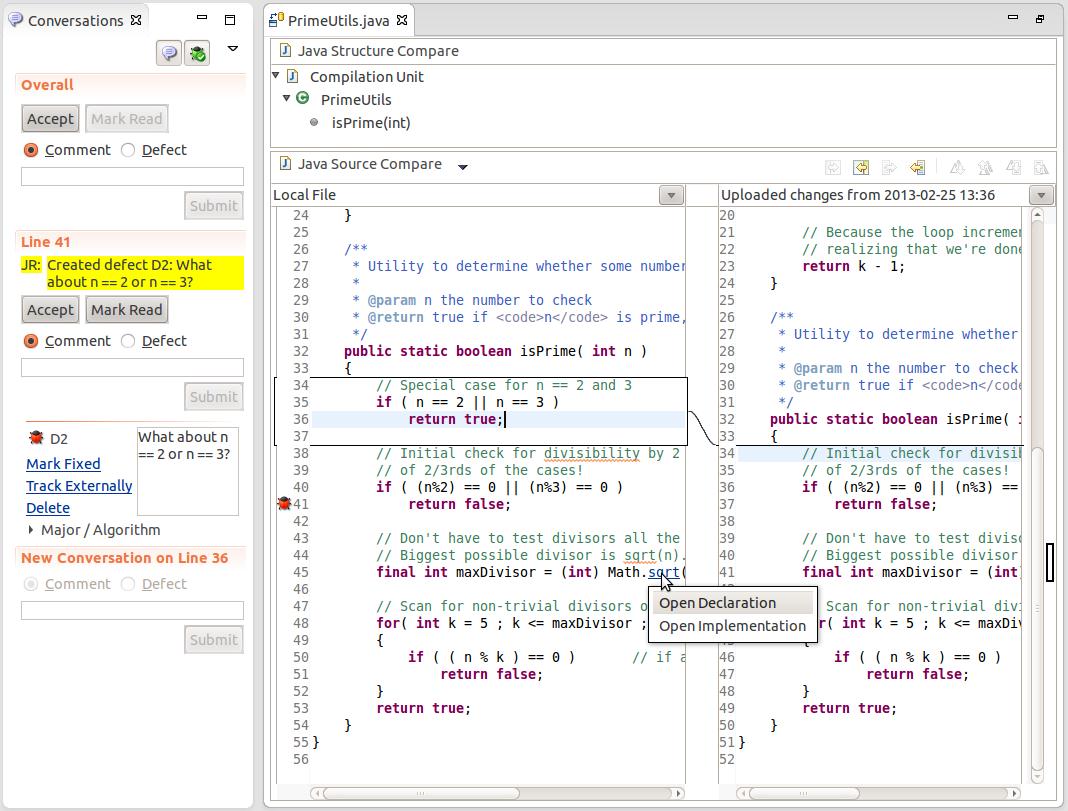
Task: Click the right-side vertical scrollbar
Action: [x=1037, y=497]
